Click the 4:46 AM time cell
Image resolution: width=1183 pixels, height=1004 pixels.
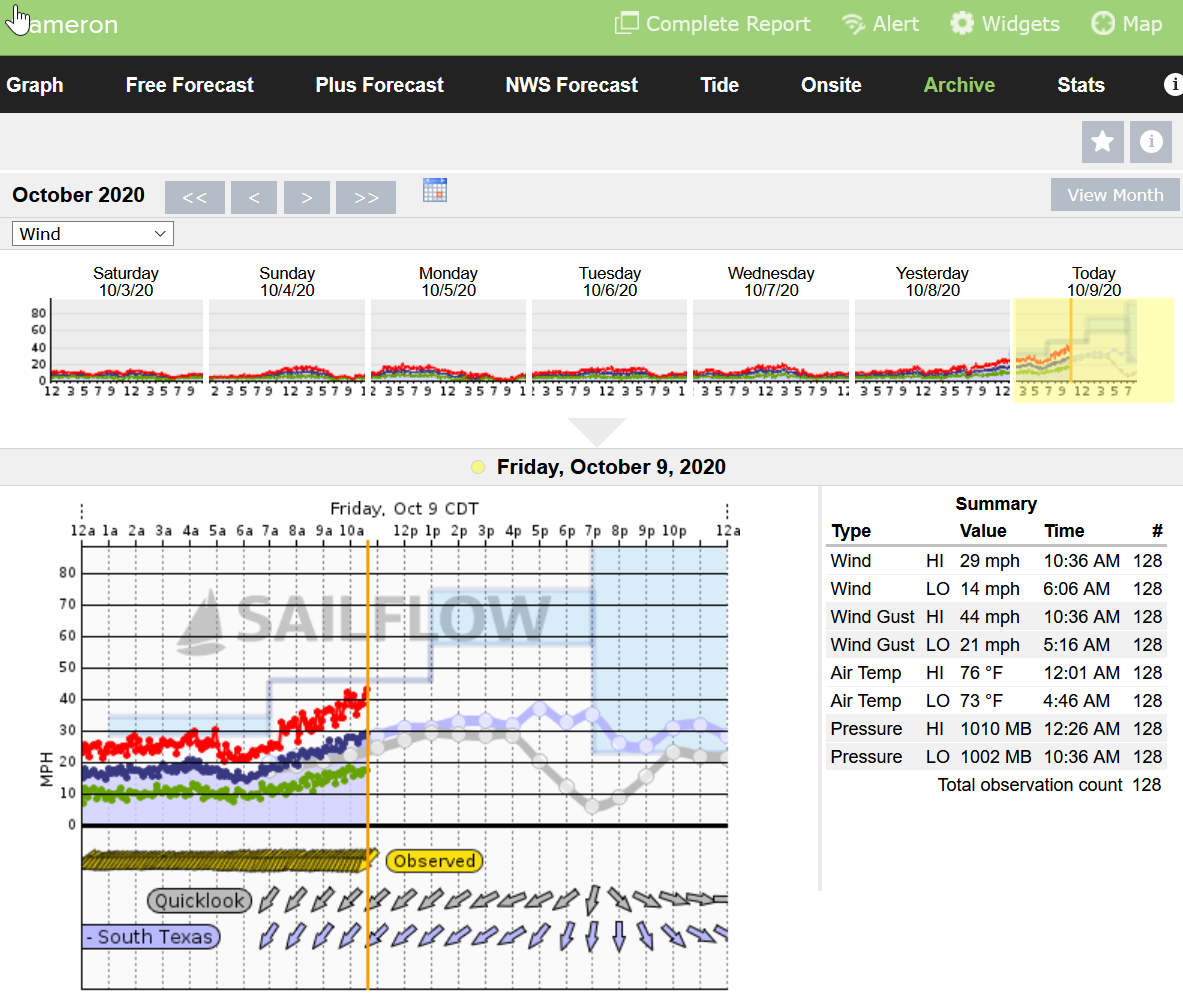1077,701
